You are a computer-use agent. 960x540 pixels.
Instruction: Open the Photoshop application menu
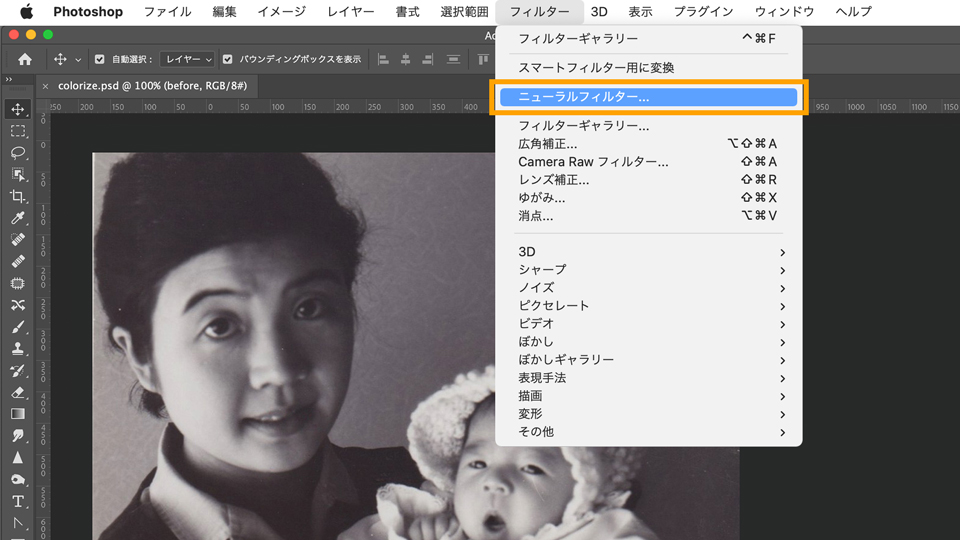point(88,12)
